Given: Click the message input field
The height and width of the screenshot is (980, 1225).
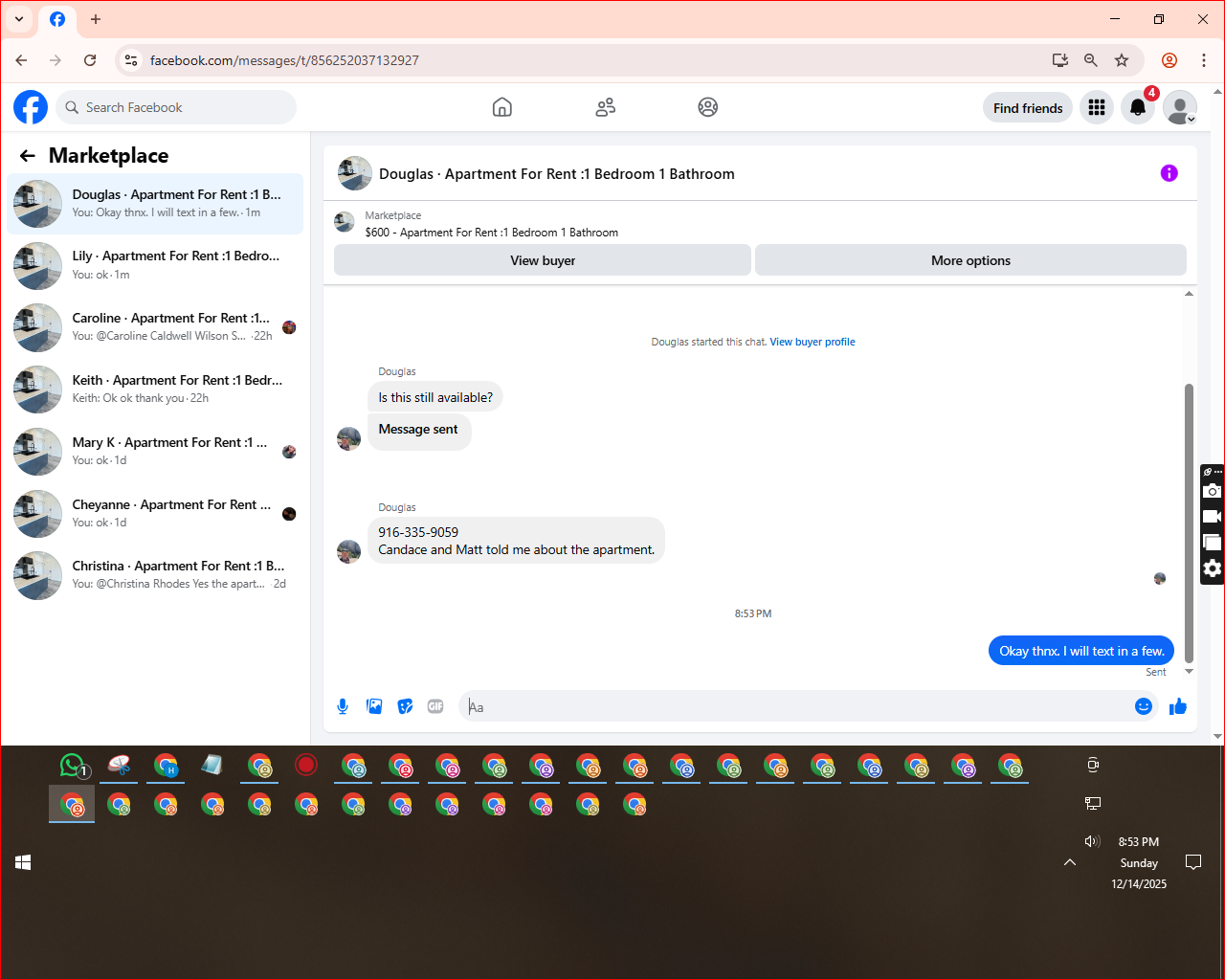Looking at the screenshot, I should 794,706.
